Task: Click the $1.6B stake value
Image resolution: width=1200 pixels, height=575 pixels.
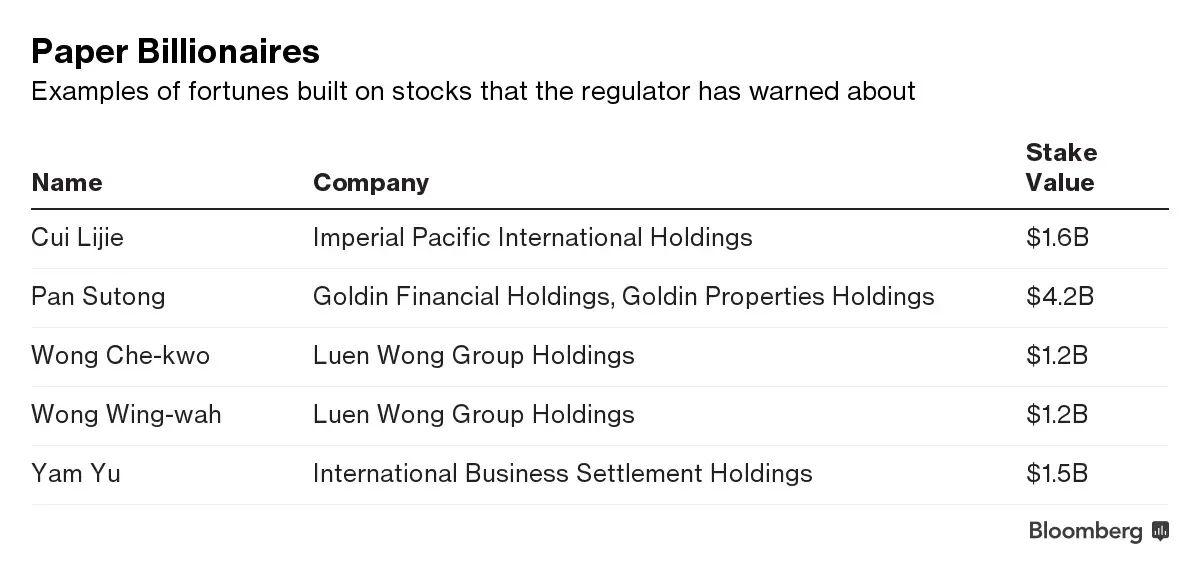Action: (x=1057, y=238)
